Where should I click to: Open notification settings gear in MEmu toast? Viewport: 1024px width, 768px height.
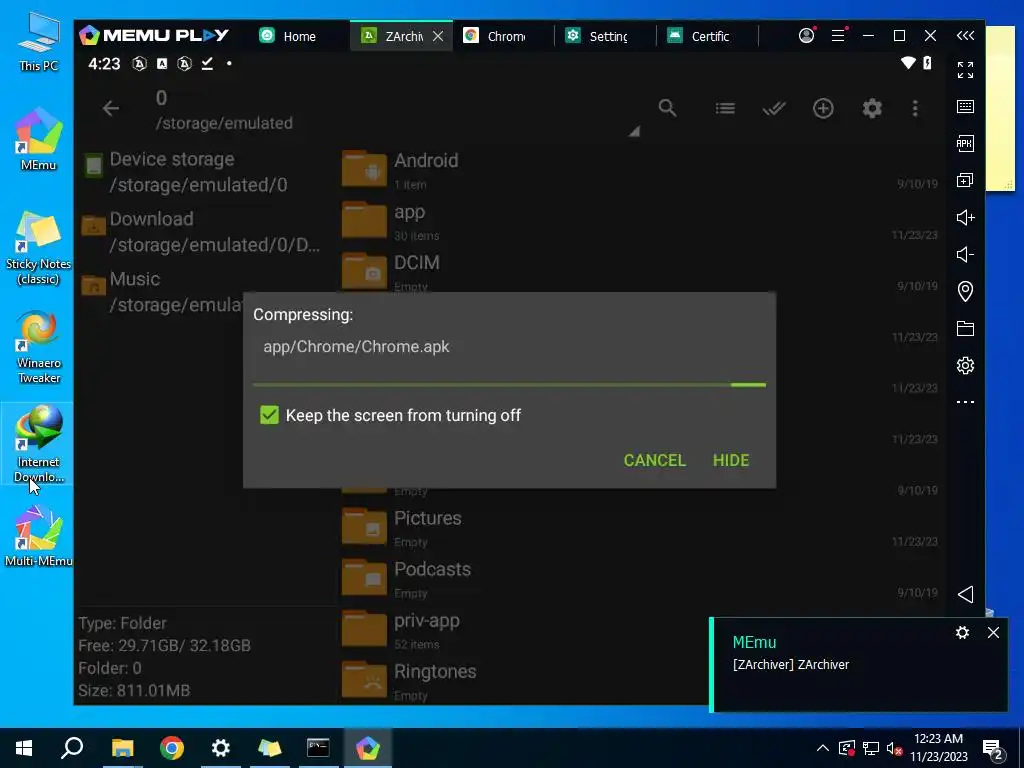tap(962, 633)
